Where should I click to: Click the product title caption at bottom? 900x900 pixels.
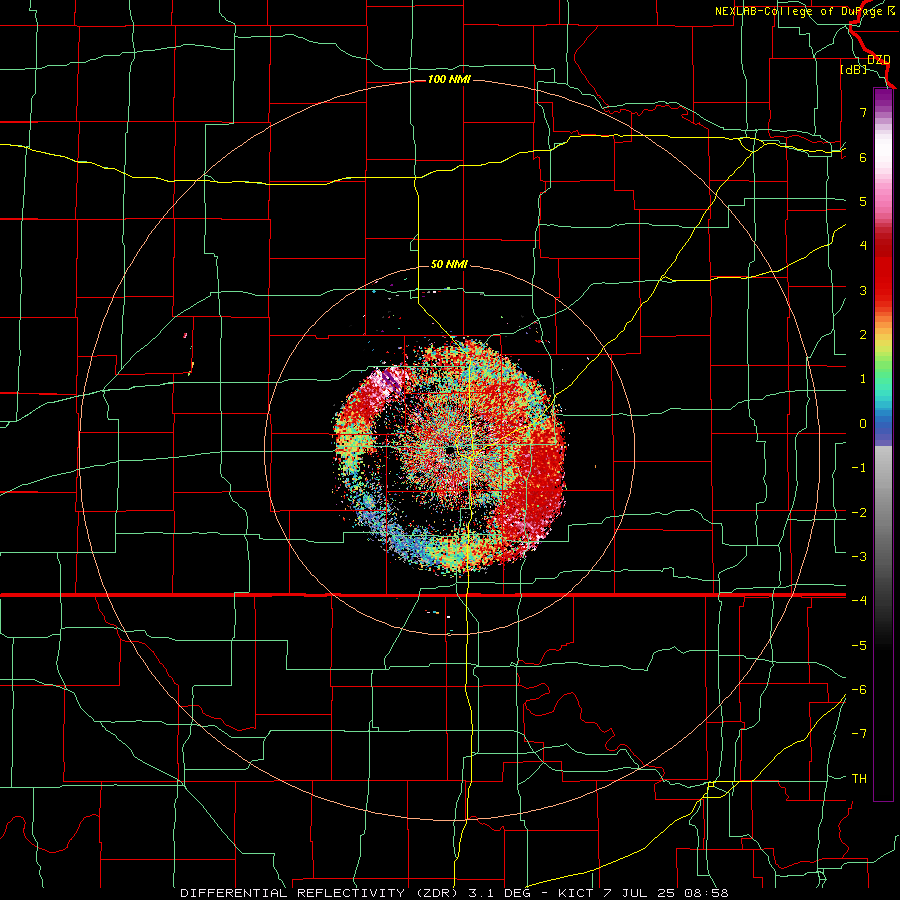pos(454,893)
